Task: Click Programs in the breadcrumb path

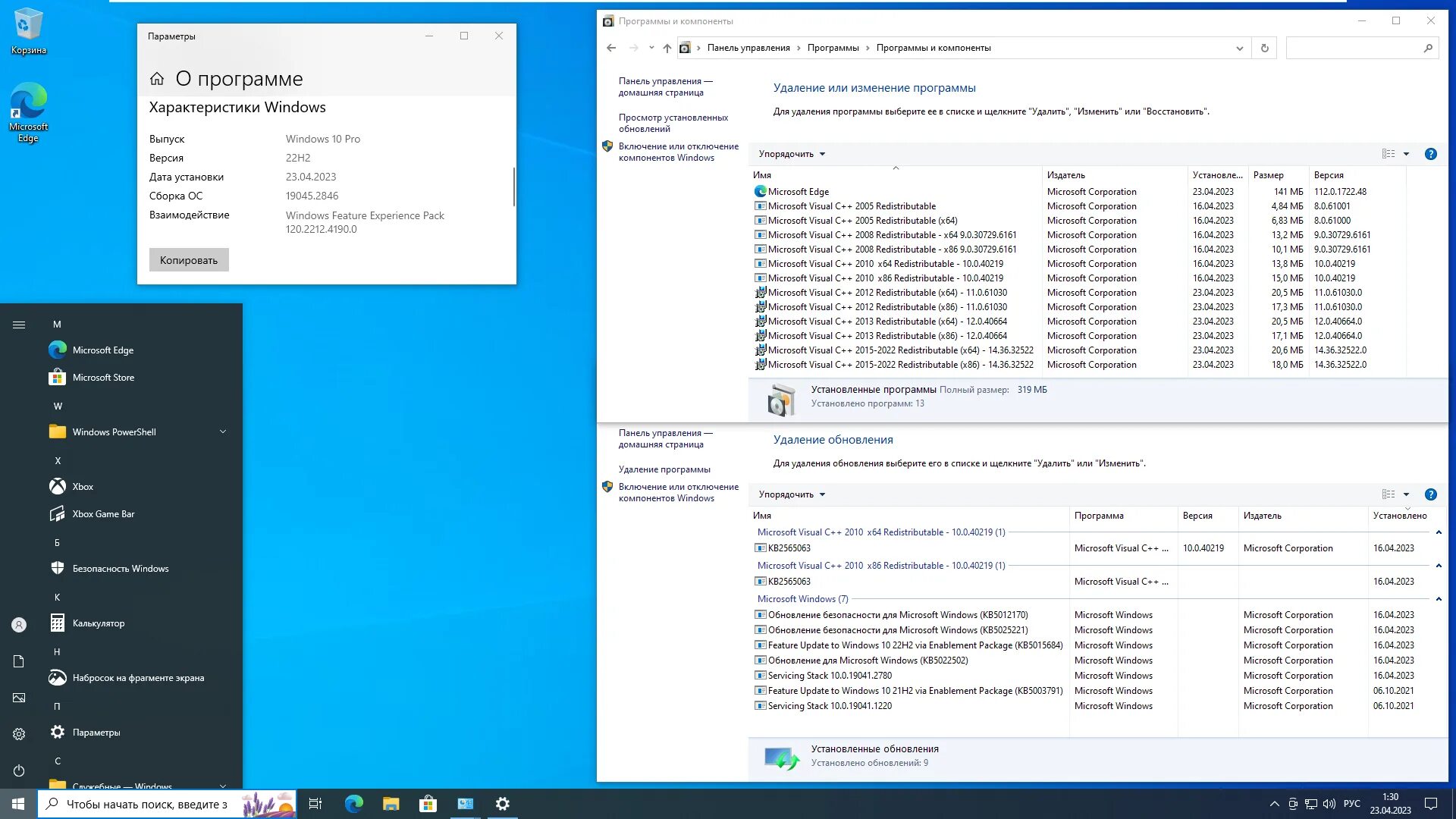Action: click(x=833, y=48)
